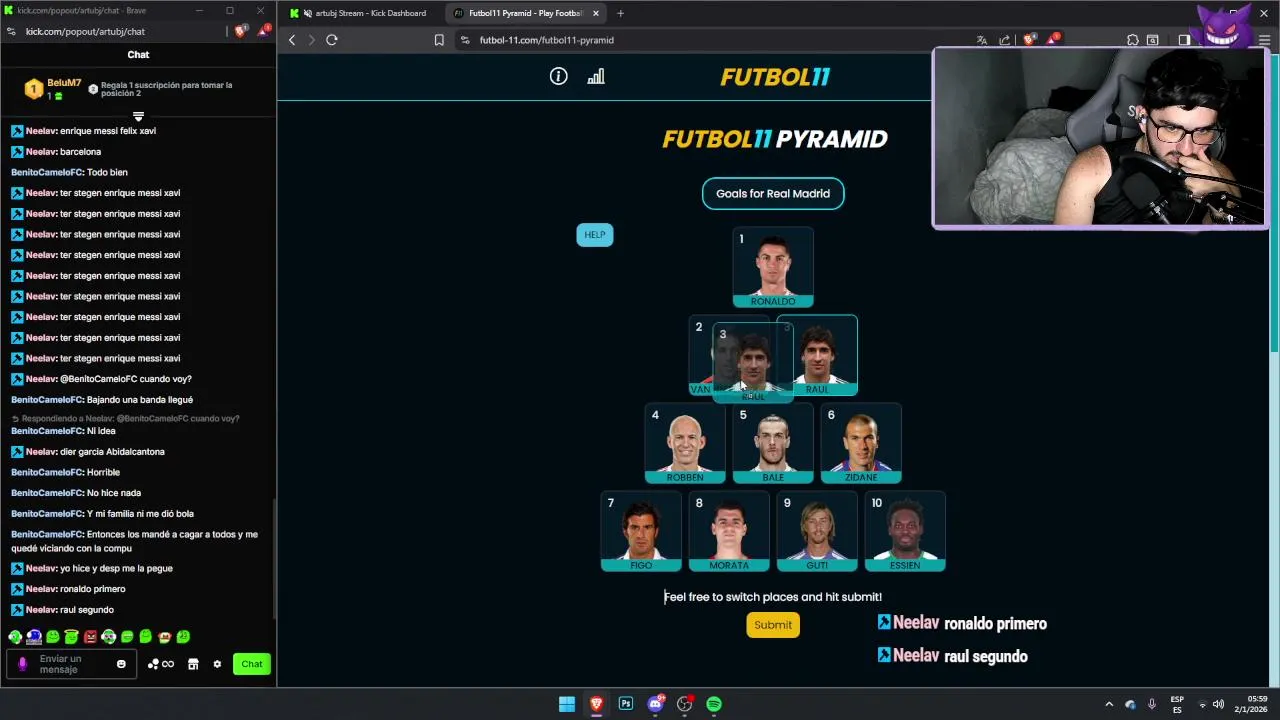
Task: Open the info icon on Futbol11 header
Action: (558, 76)
